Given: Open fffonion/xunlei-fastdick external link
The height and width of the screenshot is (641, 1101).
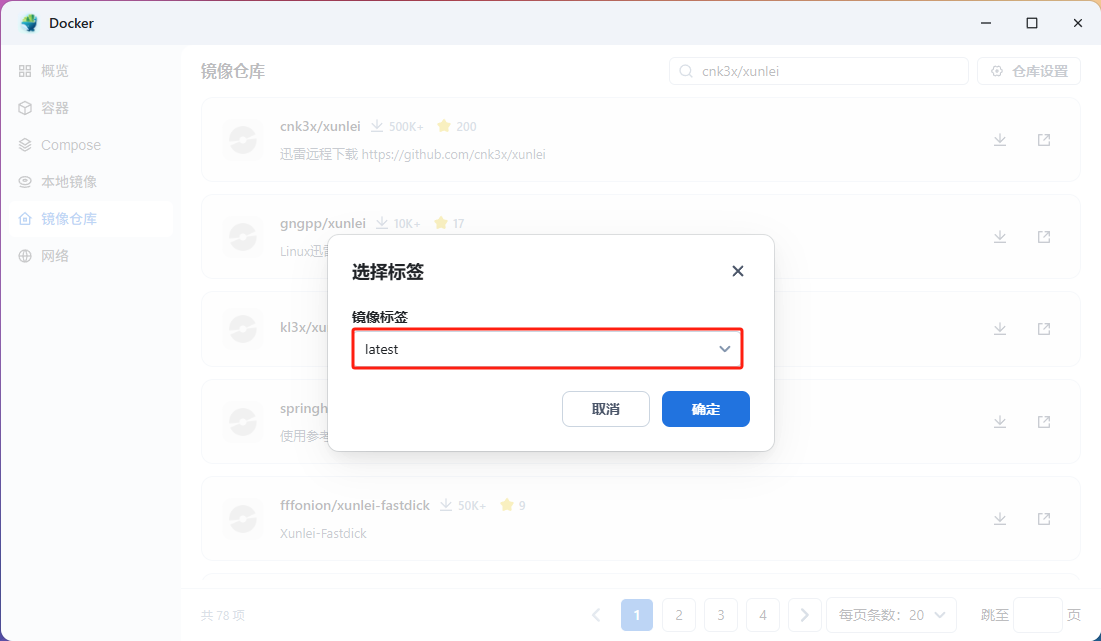Looking at the screenshot, I should tap(1044, 519).
